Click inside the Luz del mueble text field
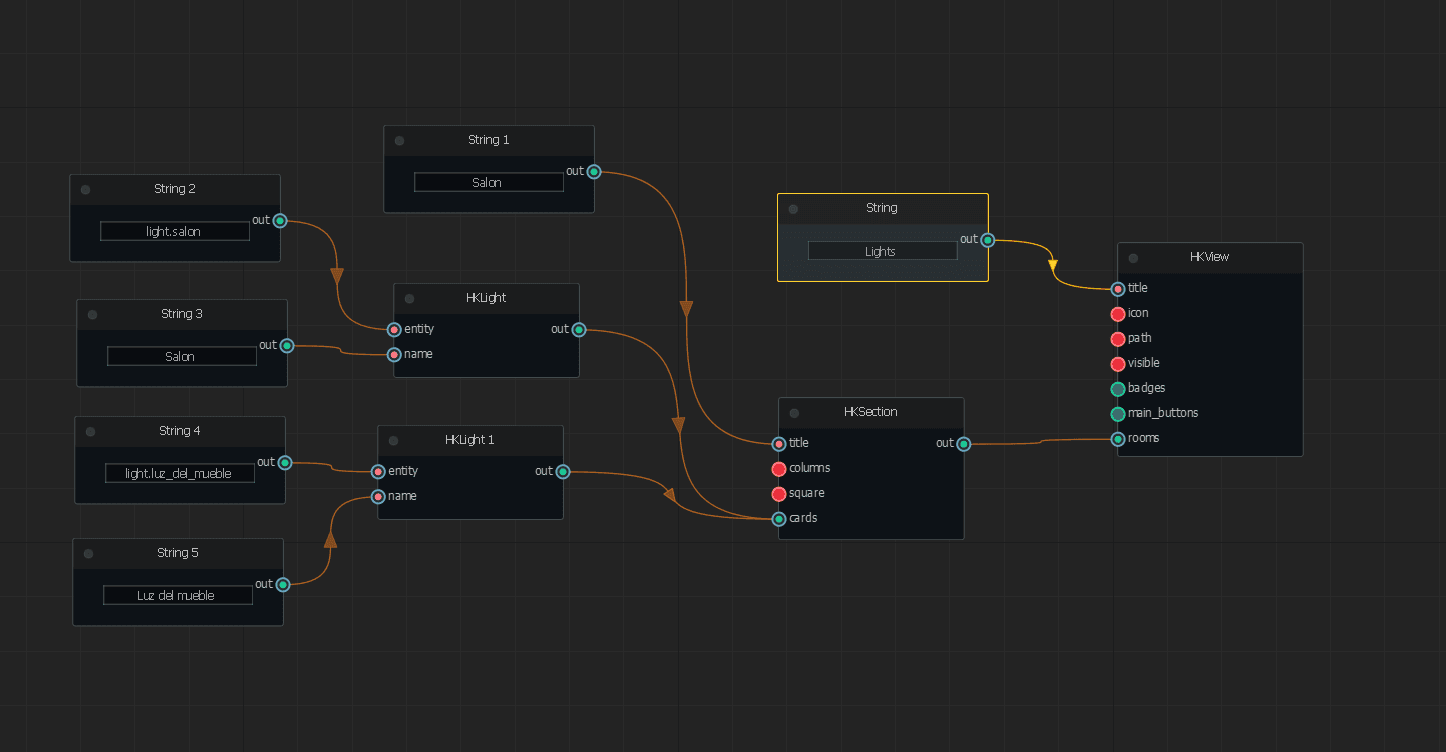The image size is (1446, 752). (x=177, y=594)
